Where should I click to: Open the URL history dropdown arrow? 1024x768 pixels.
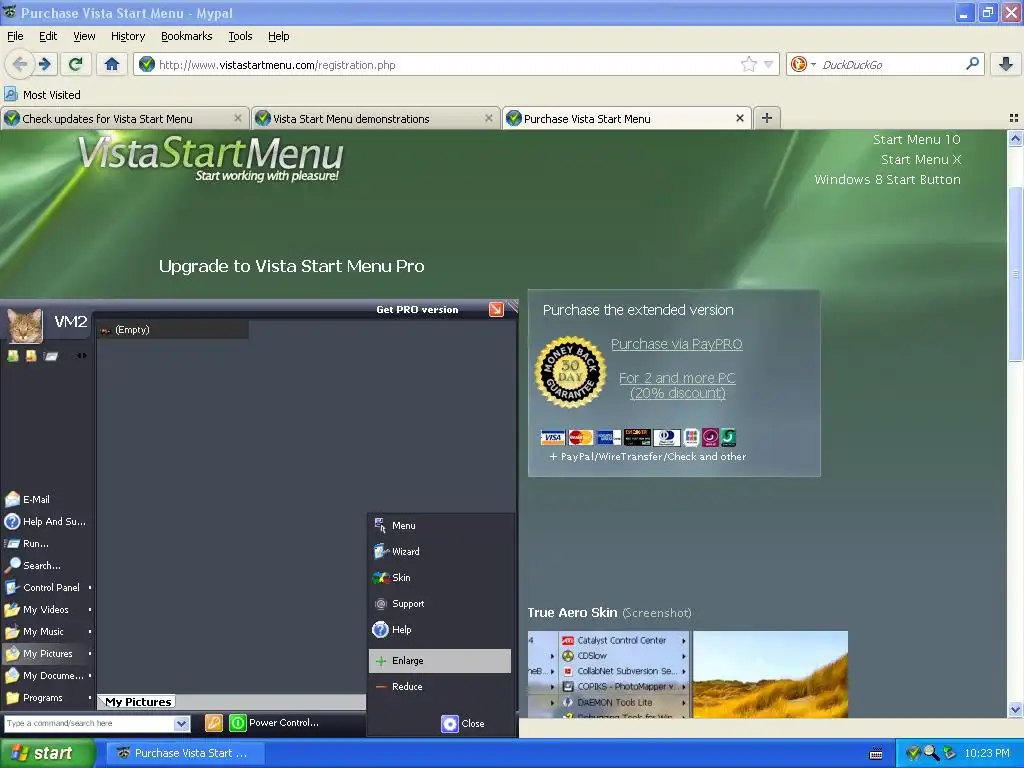(x=769, y=64)
